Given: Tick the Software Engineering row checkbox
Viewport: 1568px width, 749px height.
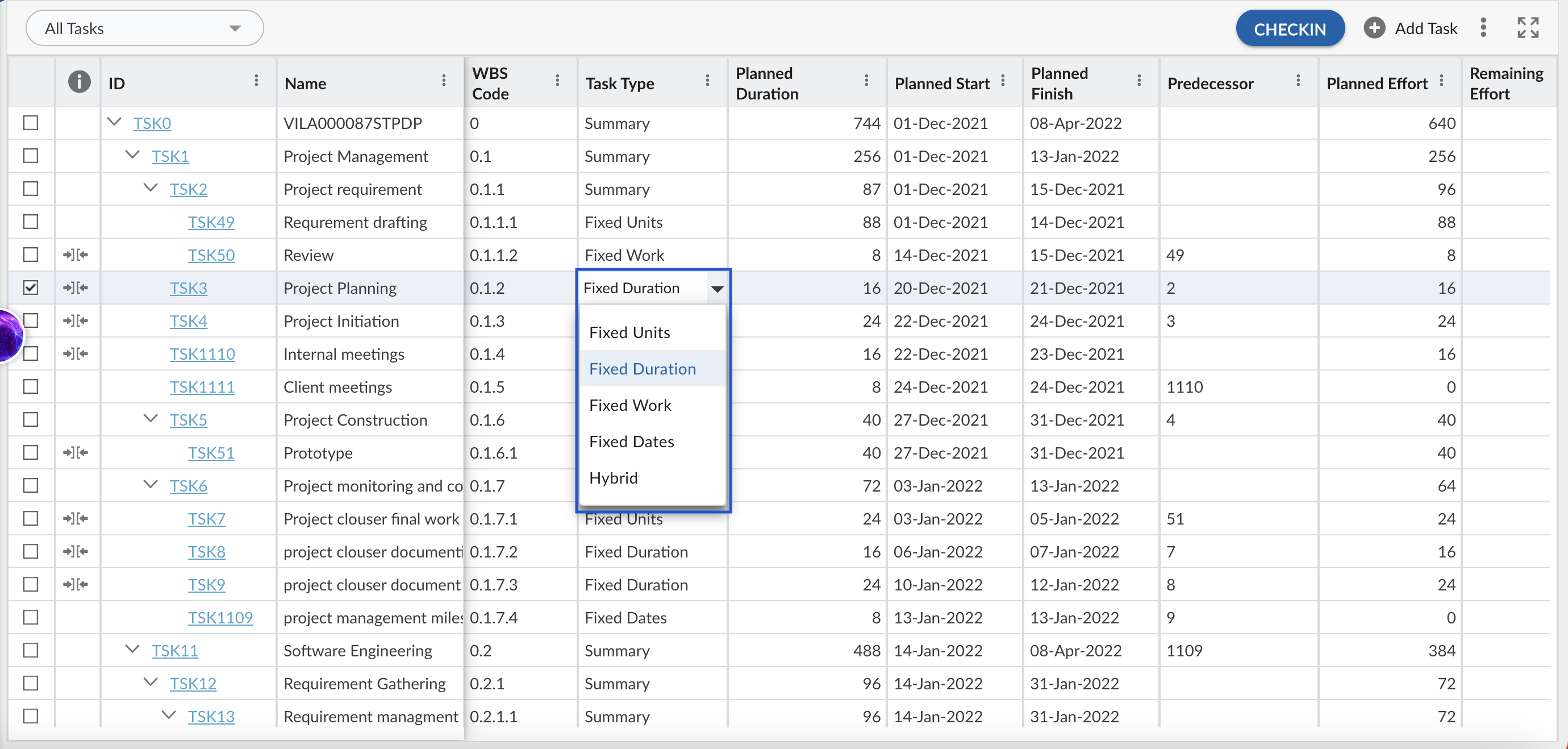Looking at the screenshot, I should tap(31, 650).
